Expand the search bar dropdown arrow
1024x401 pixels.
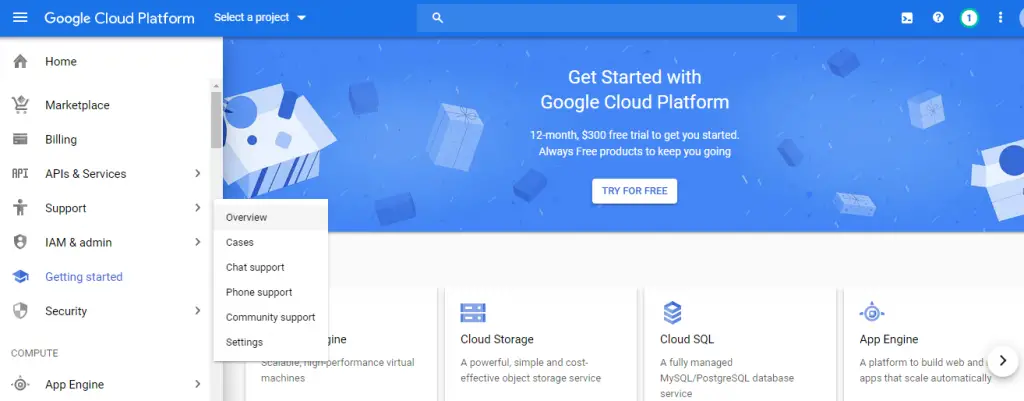pyautogui.click(x=781, y=18)
